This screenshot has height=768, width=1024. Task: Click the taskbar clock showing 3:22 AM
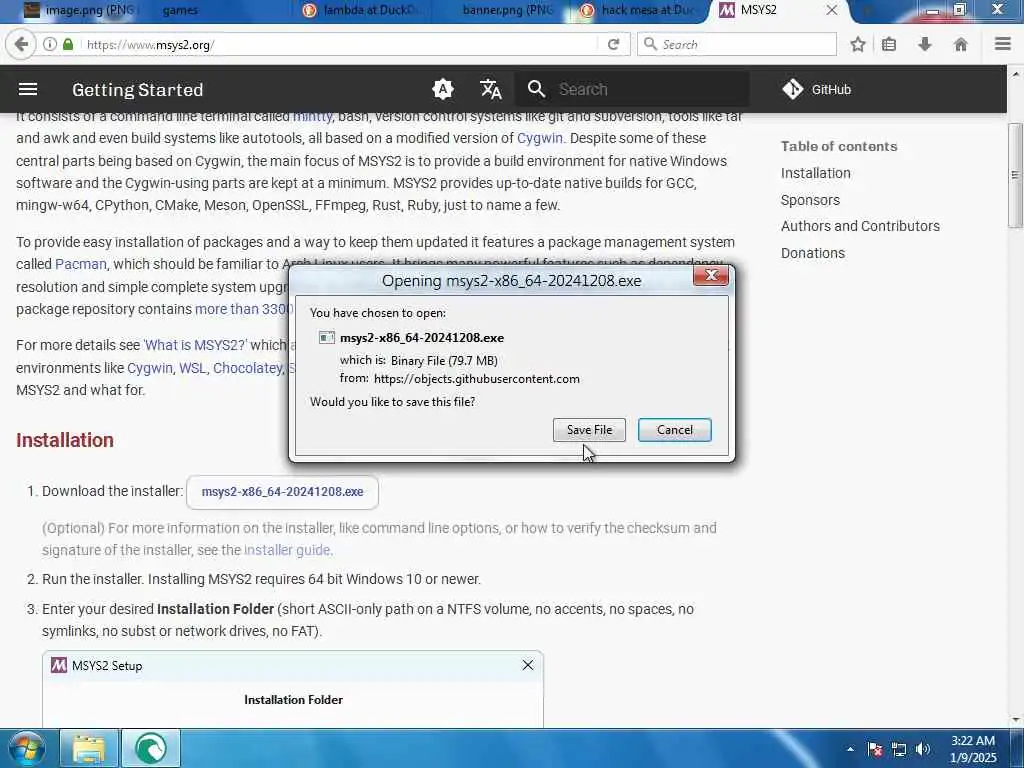click(973, 749)
